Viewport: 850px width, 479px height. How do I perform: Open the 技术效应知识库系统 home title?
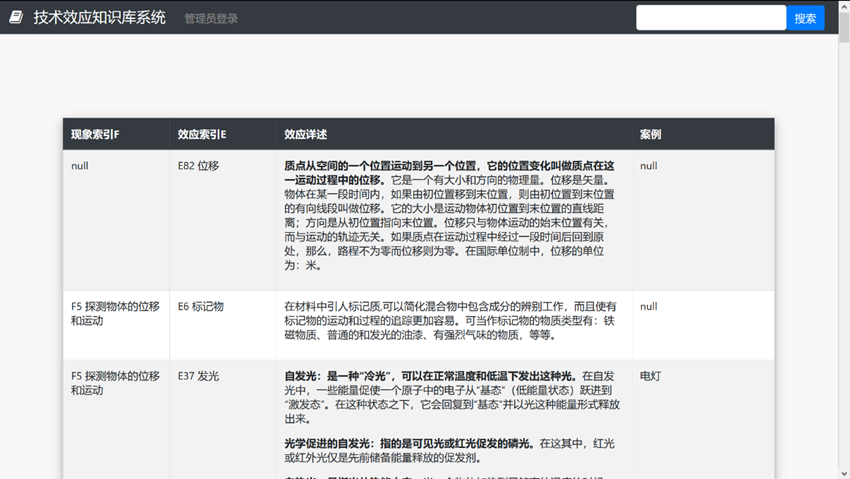coord(99,17)
